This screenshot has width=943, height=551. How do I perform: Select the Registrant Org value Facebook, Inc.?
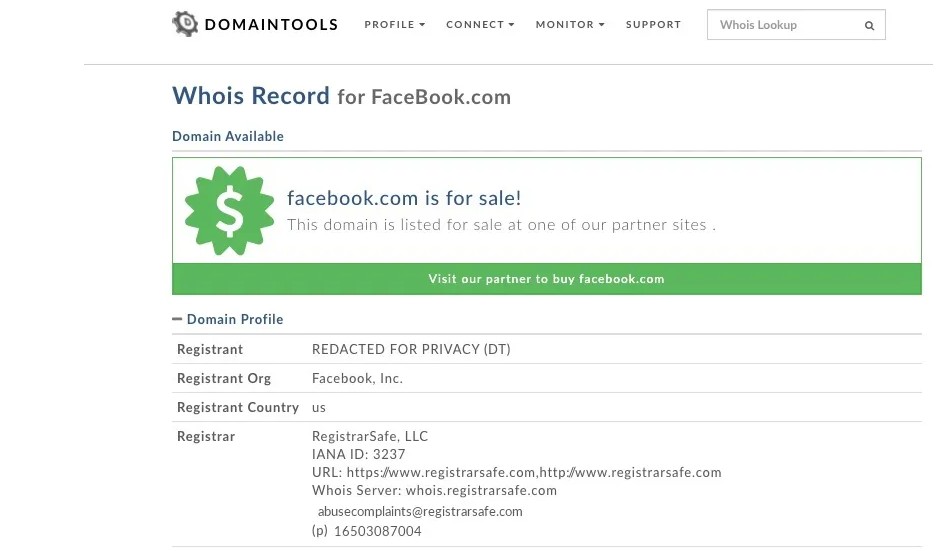357,378
